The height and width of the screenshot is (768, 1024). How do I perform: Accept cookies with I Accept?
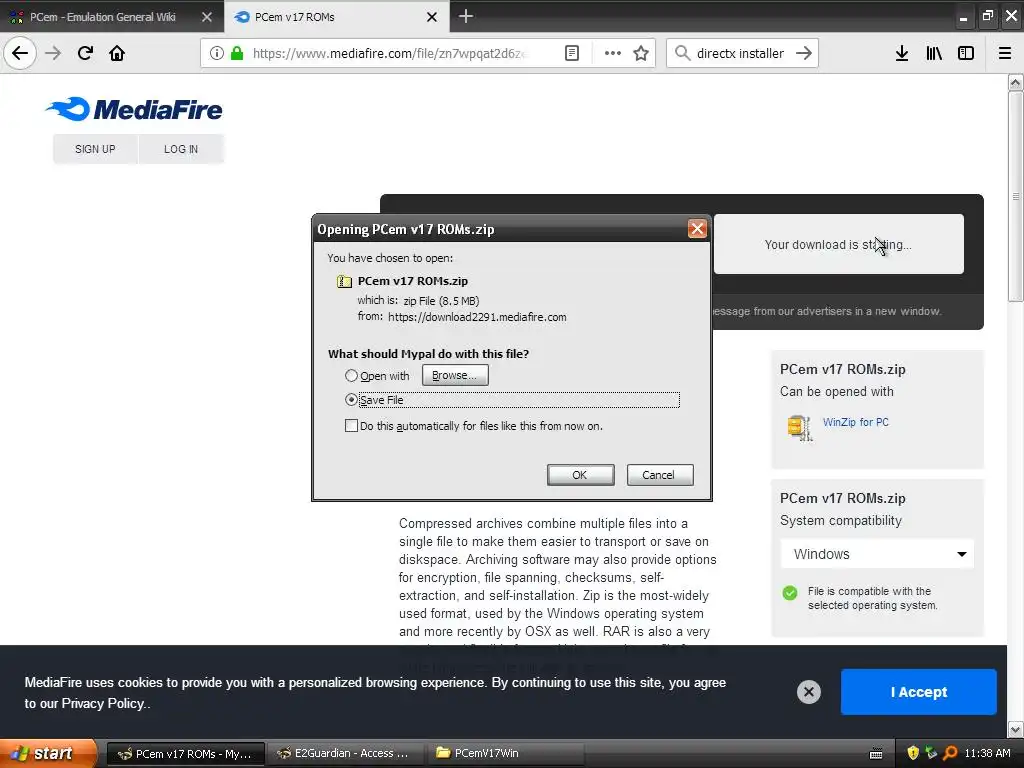coord(918,692)
